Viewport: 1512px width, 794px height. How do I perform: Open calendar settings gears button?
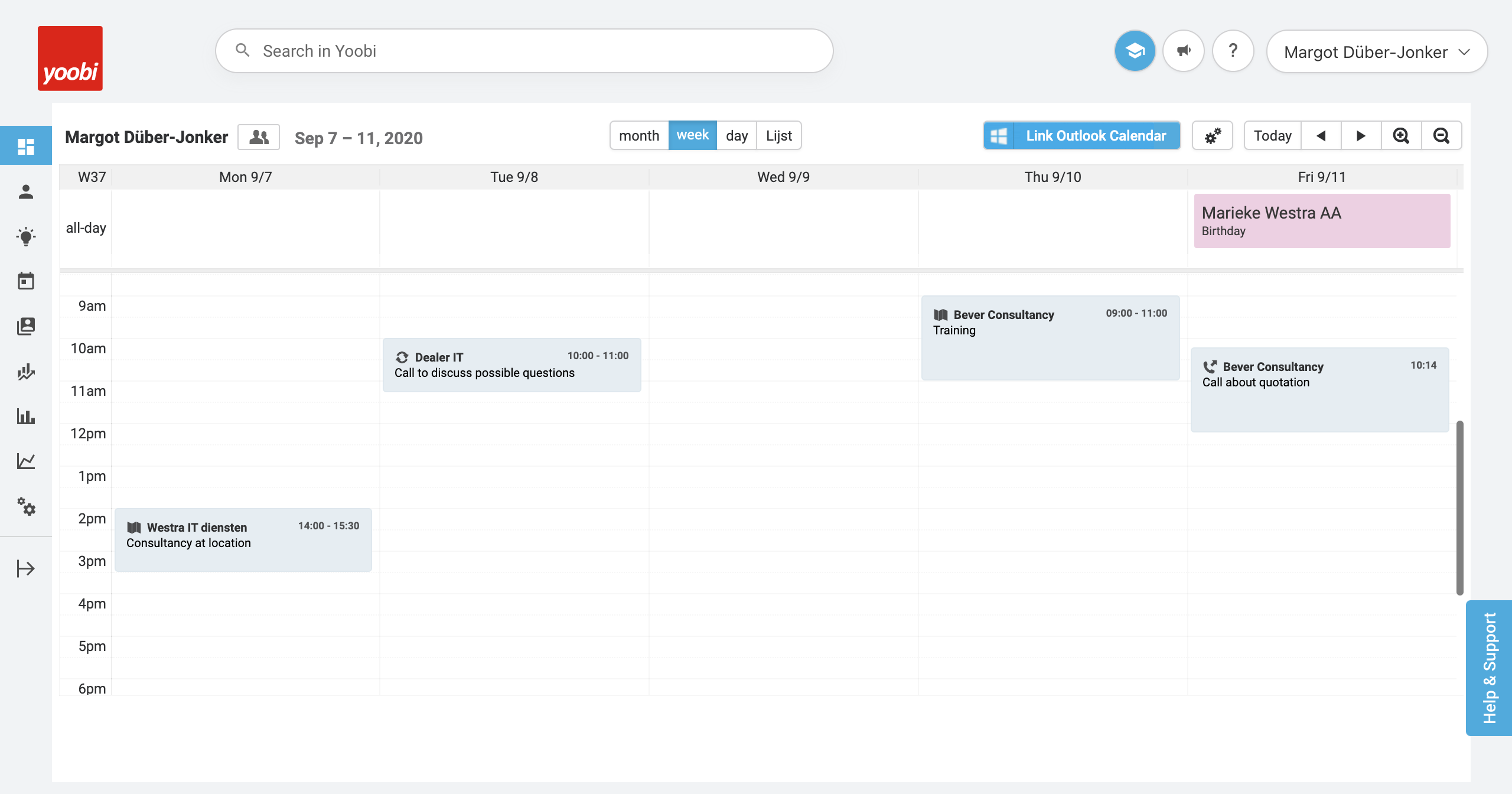pyautogui.click(x=1213, y=136)
